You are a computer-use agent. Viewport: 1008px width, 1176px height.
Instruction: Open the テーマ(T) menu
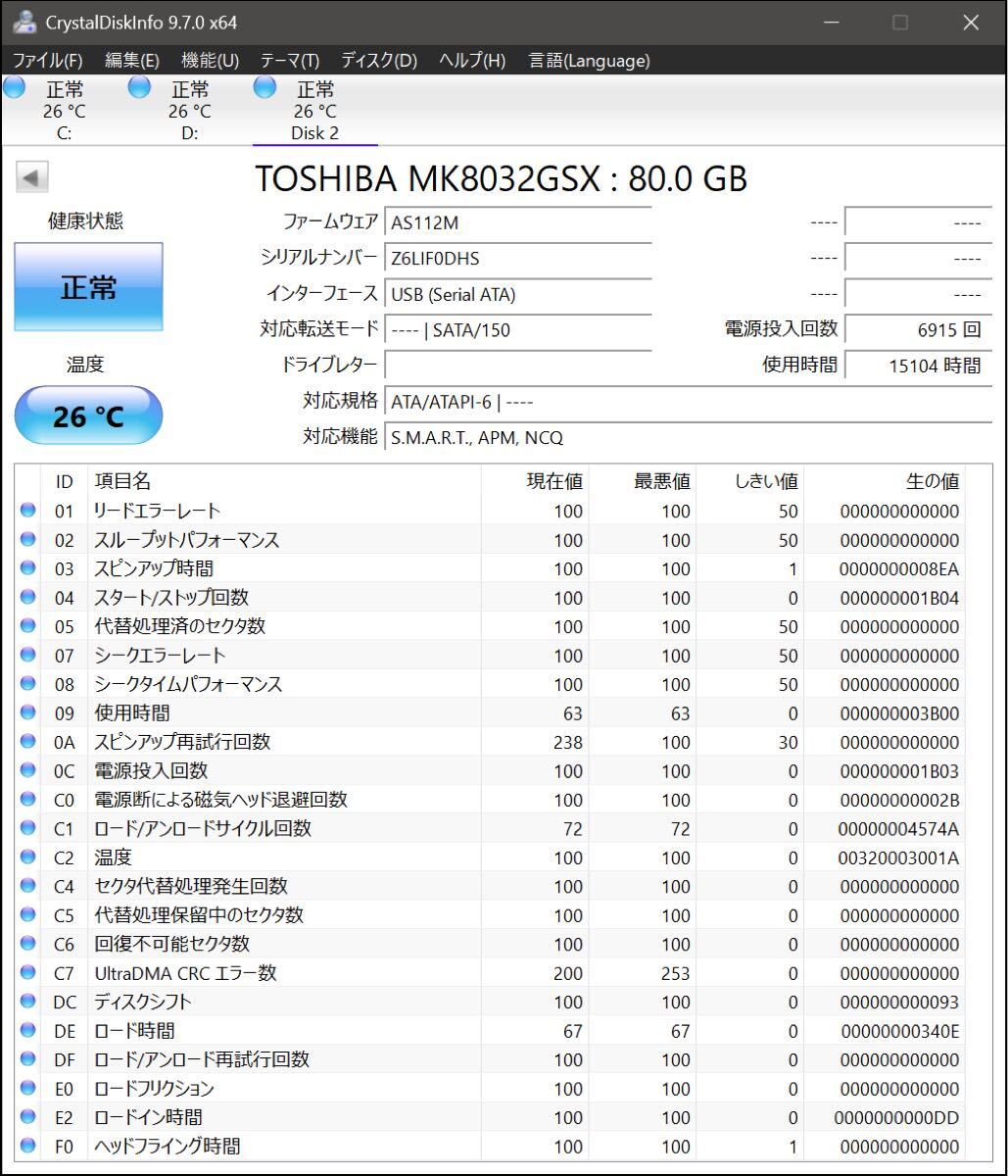pyautogui.click(x=290, y=61)
